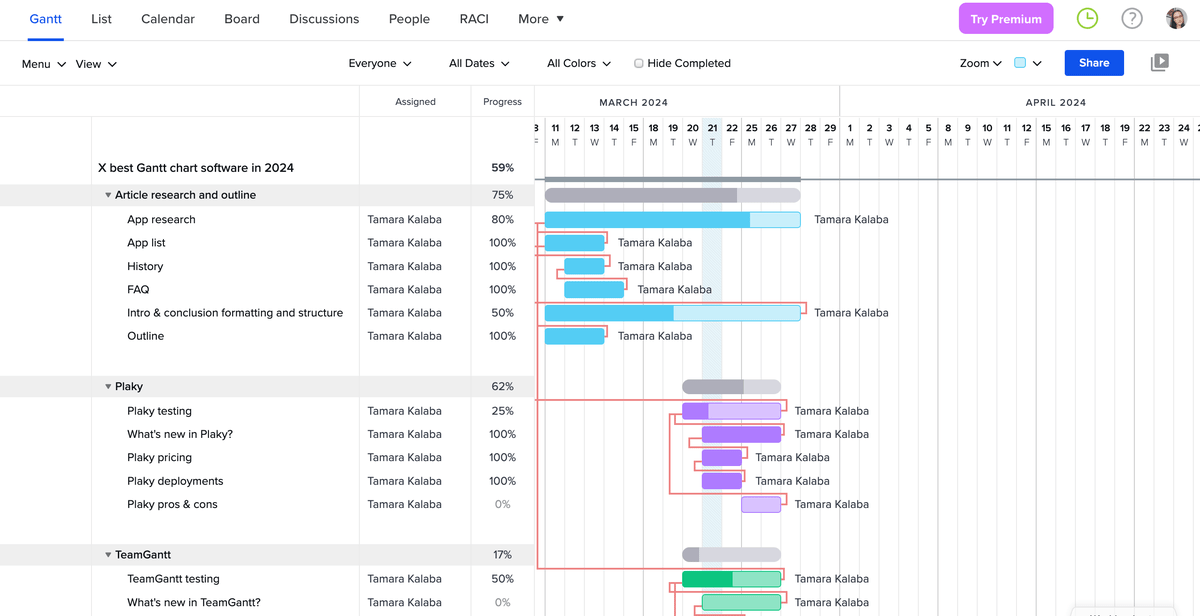Click the presentation play icon beside Share
Image resolution: width=1200 pixels, height=616 pixels.
pos(1159,63)
